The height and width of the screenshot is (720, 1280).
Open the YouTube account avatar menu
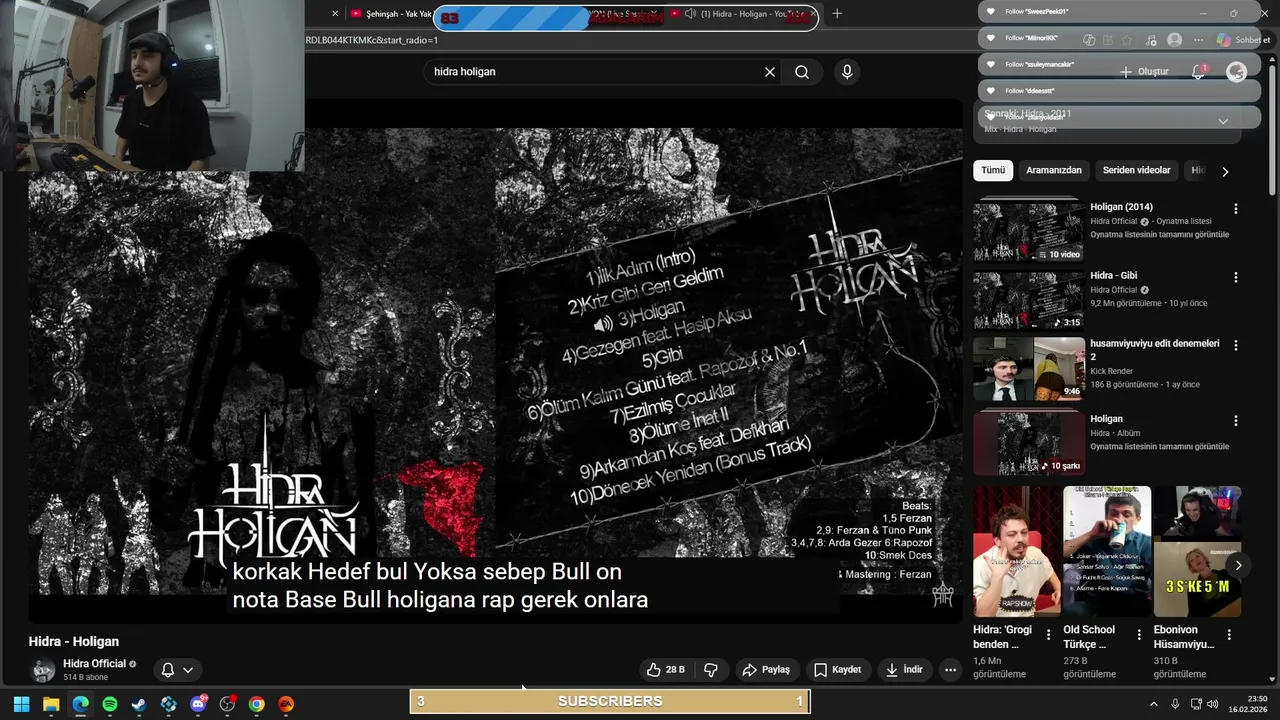[1236, 72]
